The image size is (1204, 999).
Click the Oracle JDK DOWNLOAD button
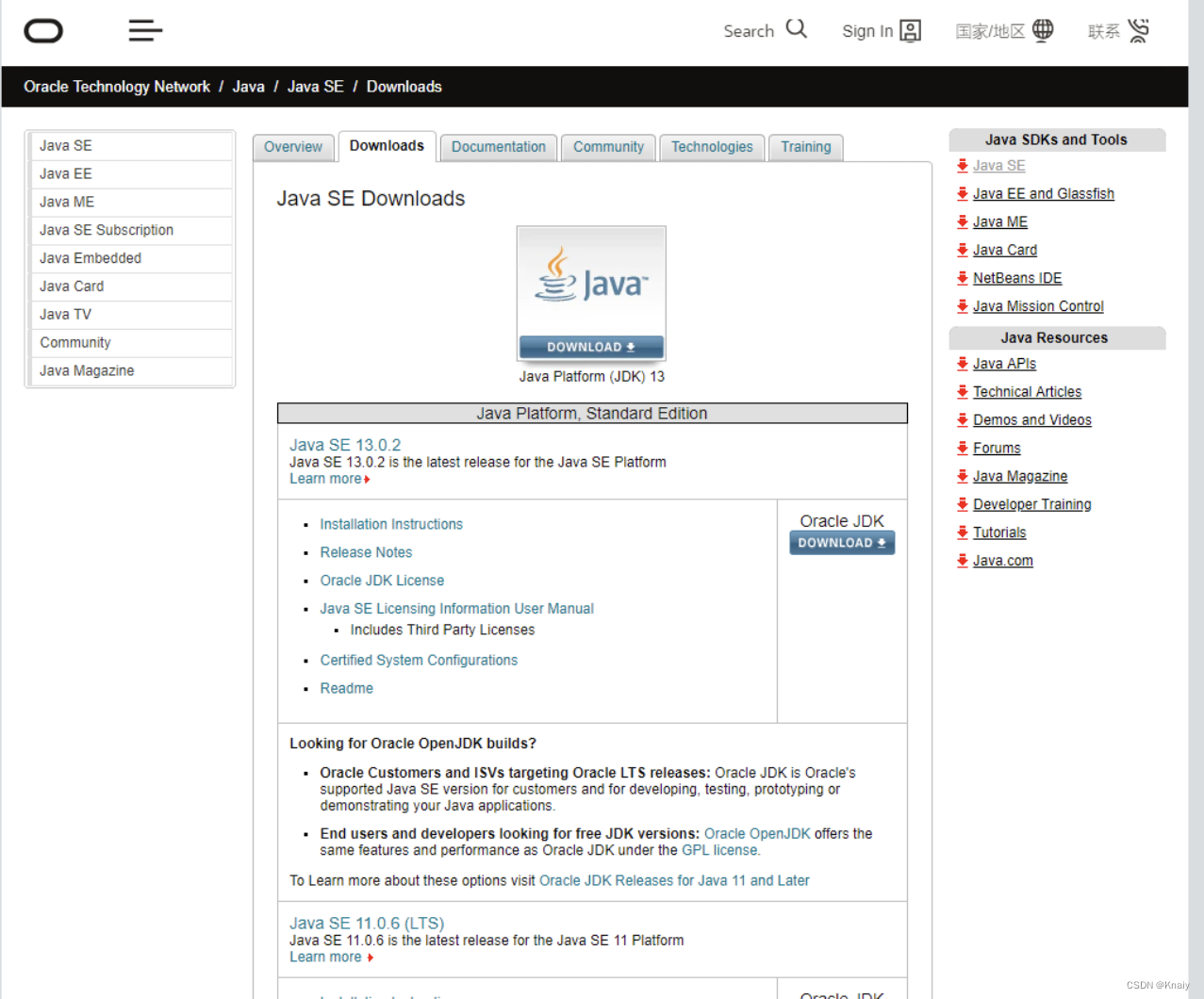coord(842,543)
